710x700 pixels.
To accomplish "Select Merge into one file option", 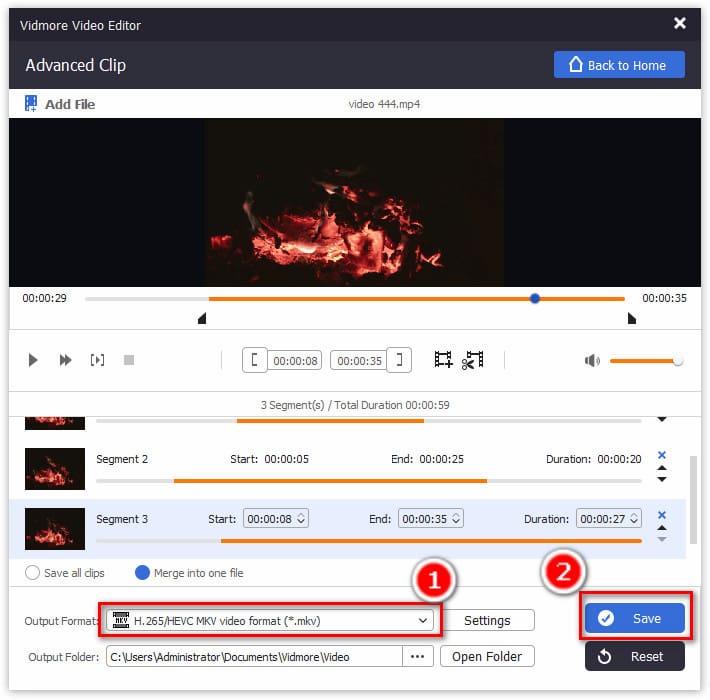I will pyautogui.click(x=142, y=573).
